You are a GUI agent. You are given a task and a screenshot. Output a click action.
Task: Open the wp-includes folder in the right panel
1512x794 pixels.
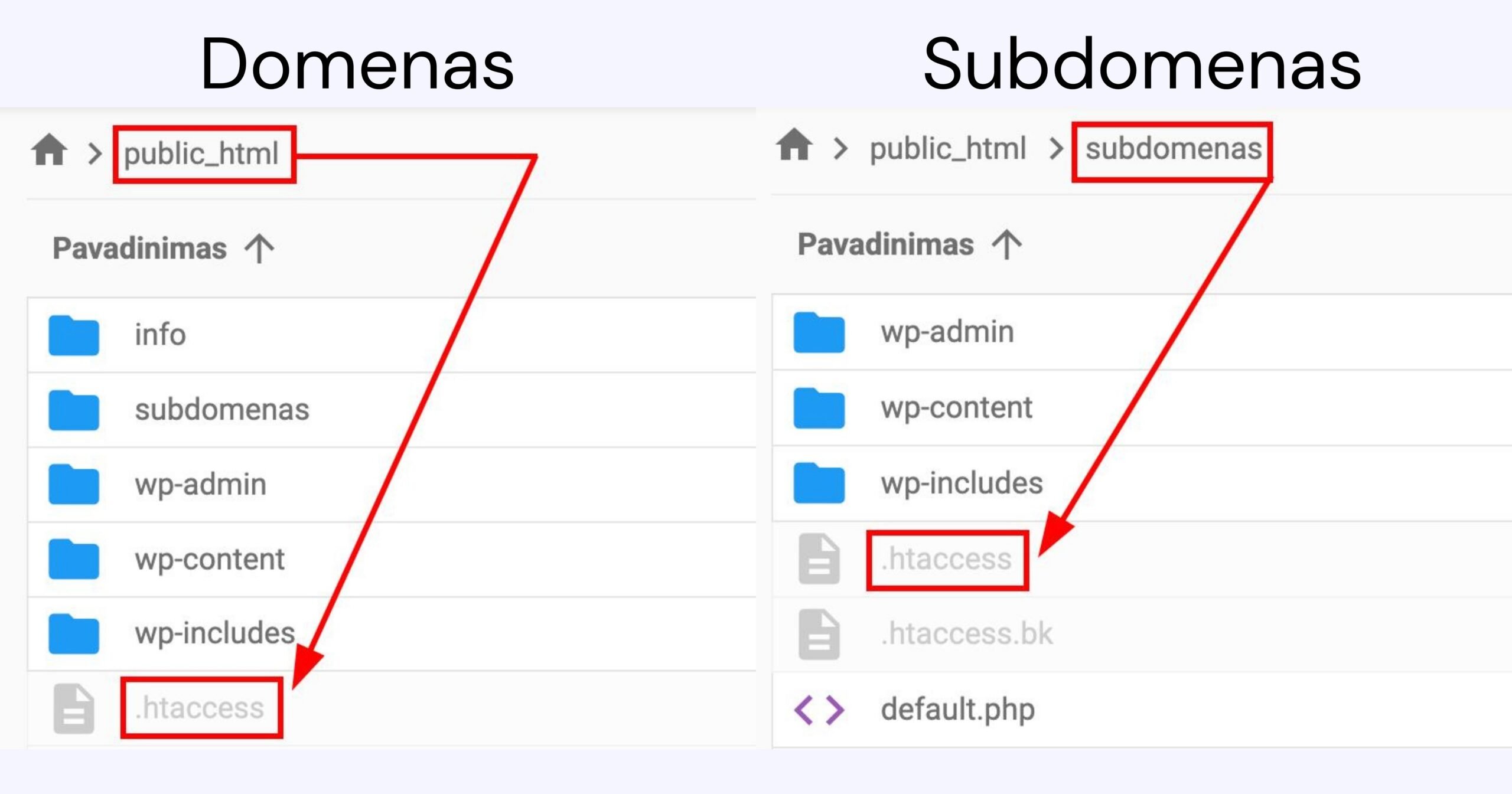point(962,483)
